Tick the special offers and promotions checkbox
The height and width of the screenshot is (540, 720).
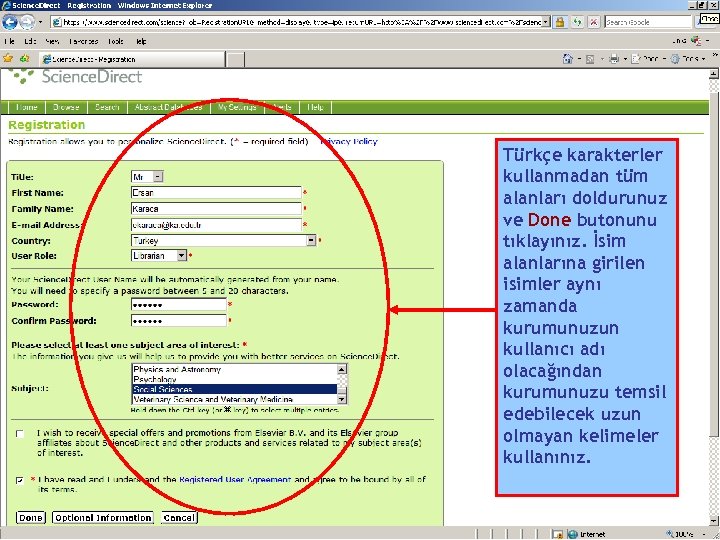20,434
